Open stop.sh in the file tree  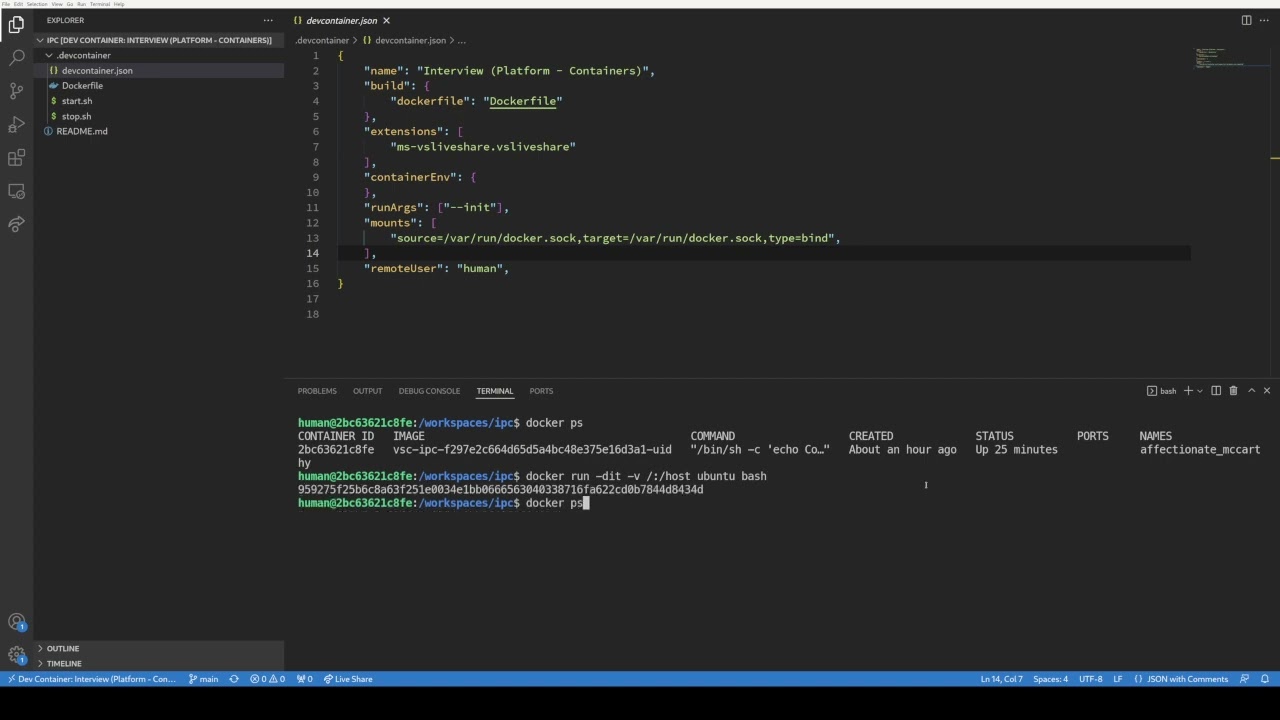(158, 116)
